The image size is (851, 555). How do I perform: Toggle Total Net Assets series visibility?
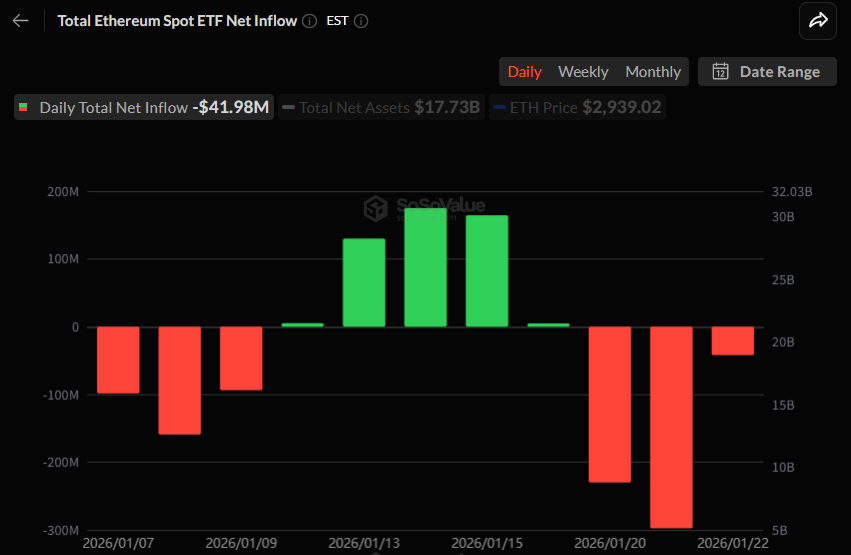pyautogui.click(x=381, y=108)
